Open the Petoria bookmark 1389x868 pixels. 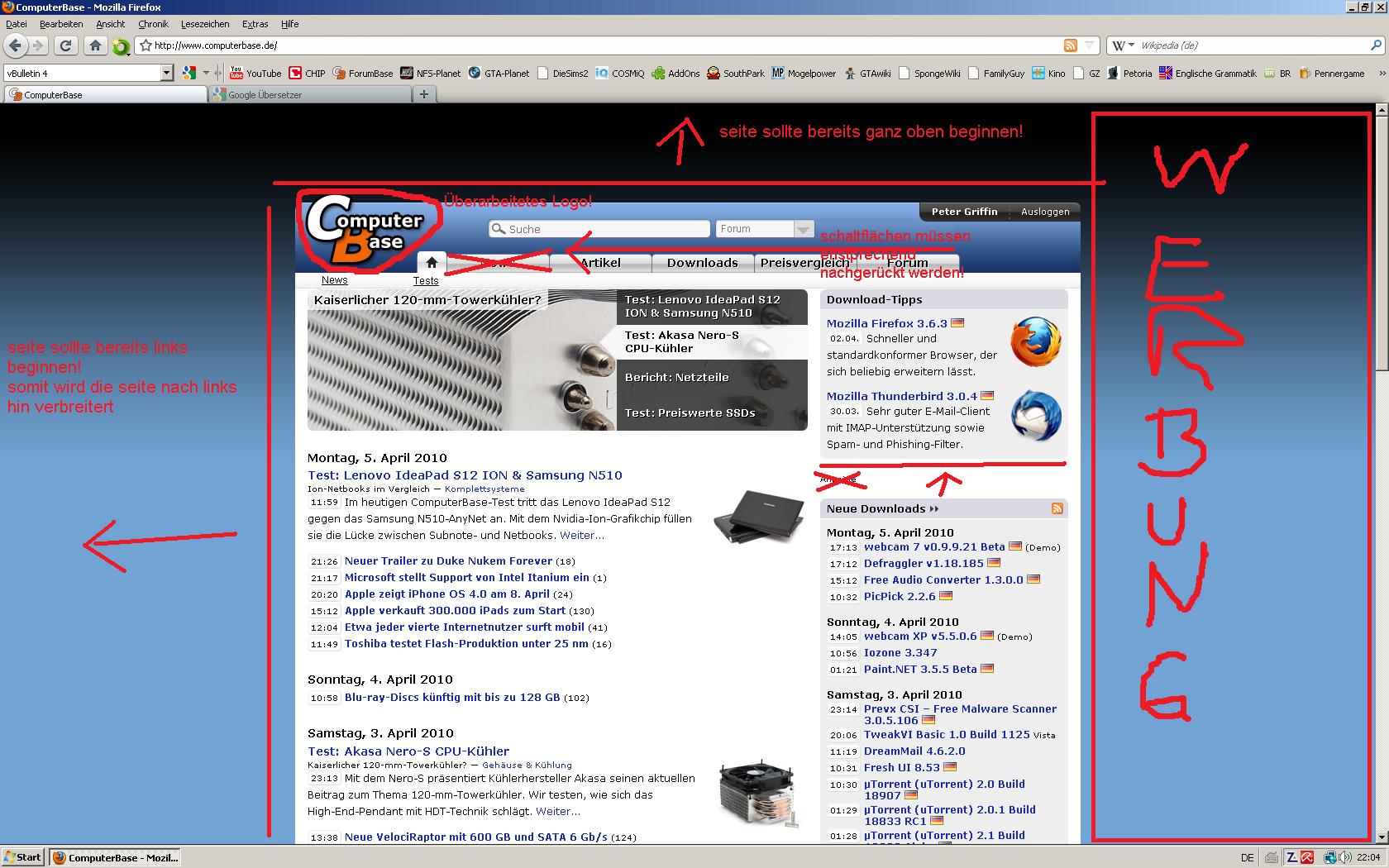coord(1129,73)
